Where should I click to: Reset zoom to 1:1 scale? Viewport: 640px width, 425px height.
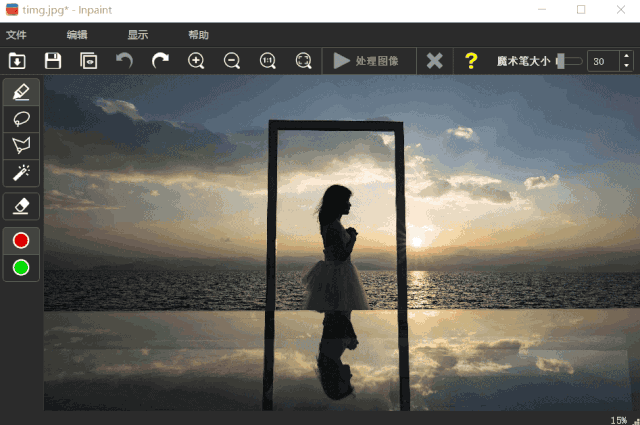pyautogui.click(x=268, y=61)
